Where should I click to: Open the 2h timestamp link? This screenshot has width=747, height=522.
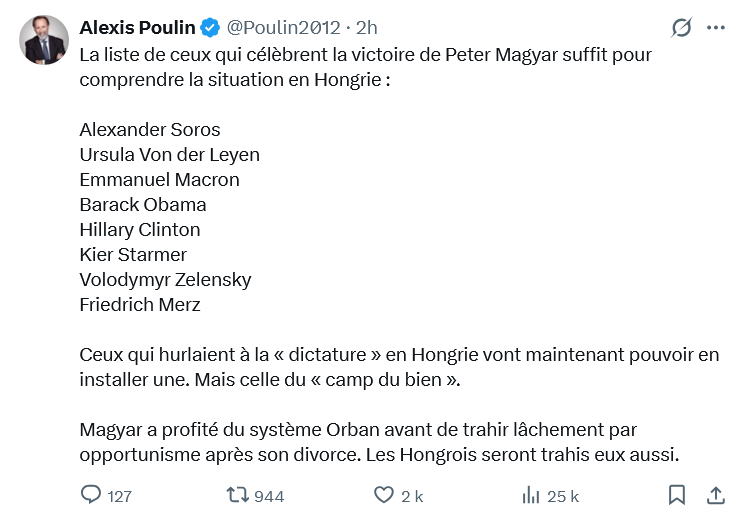(367, 28)
